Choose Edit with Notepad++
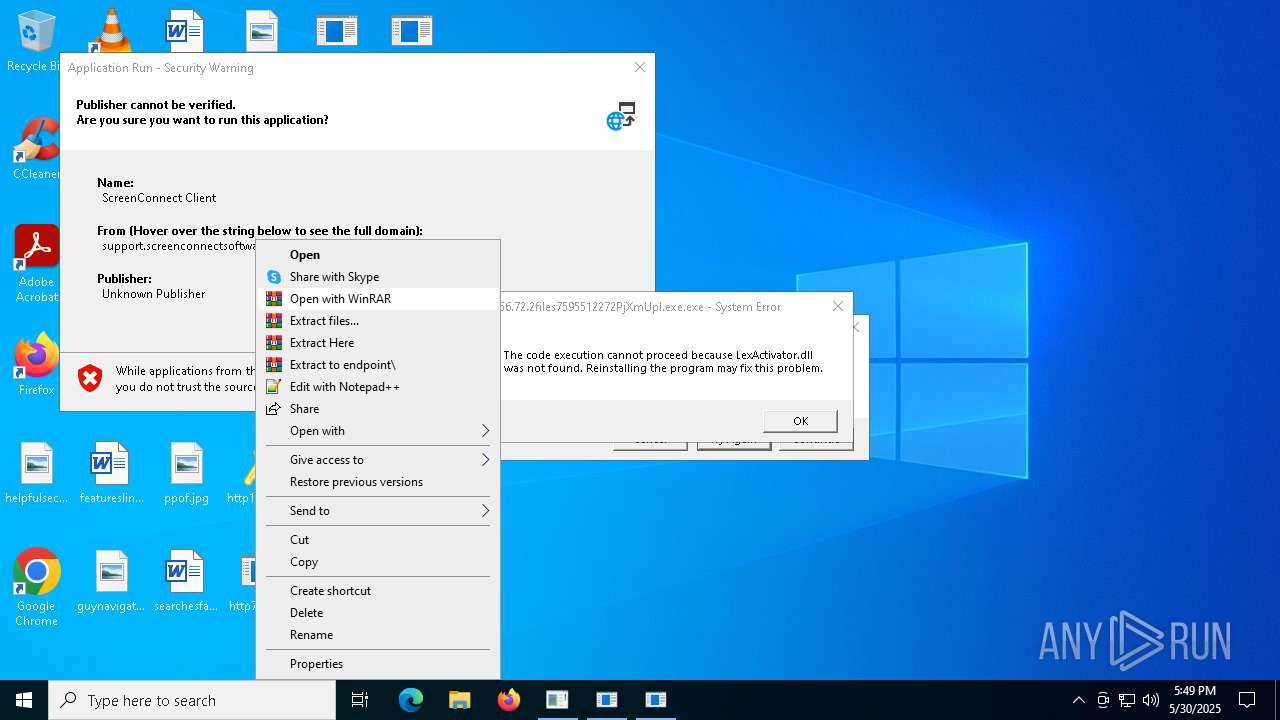Screen dimensions: 1280x720 tap(378, 387)
